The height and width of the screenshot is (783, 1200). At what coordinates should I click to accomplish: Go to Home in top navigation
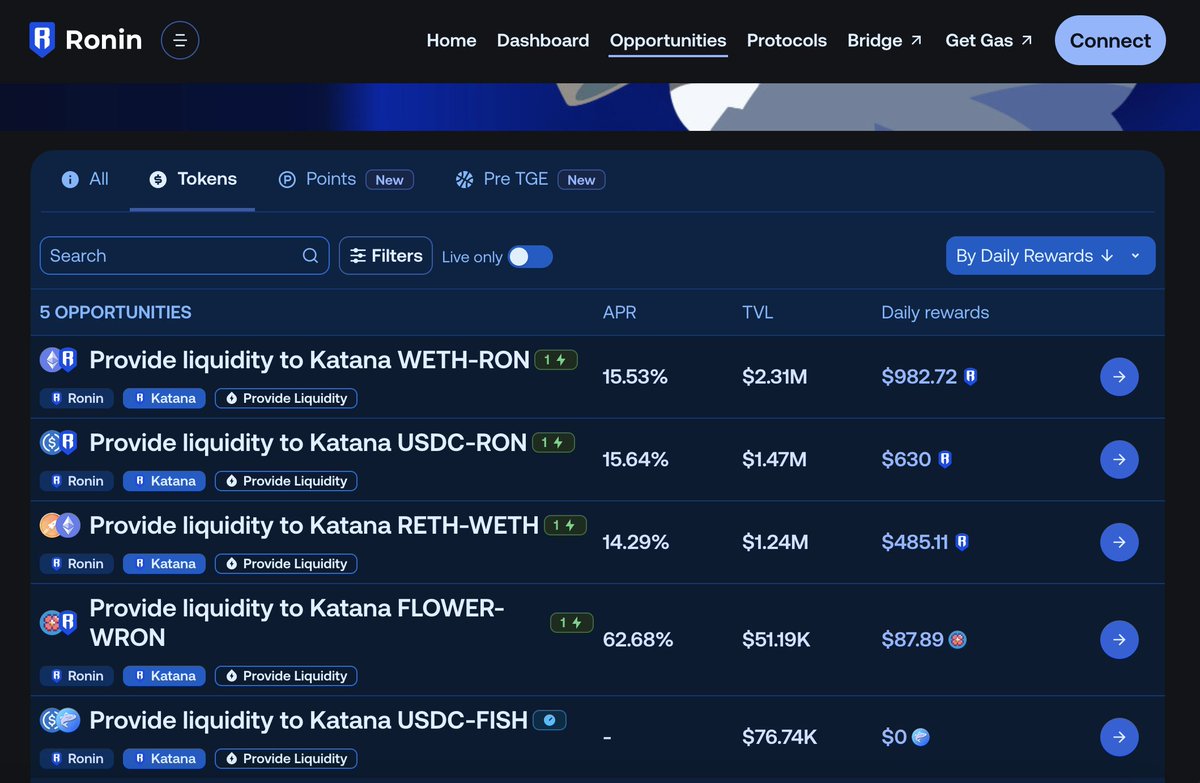click(451, 41)
